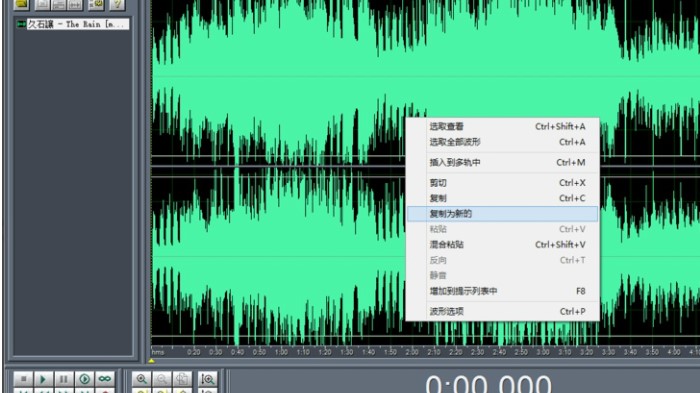Click the yellow open-file folder icon

point(21,4)
